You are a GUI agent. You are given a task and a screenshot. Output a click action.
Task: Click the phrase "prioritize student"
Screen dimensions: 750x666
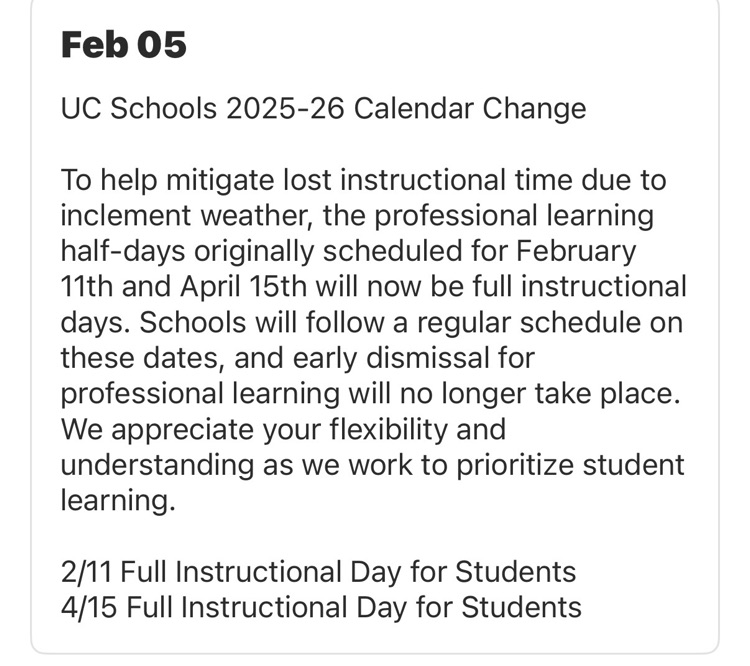pos(559,464)
